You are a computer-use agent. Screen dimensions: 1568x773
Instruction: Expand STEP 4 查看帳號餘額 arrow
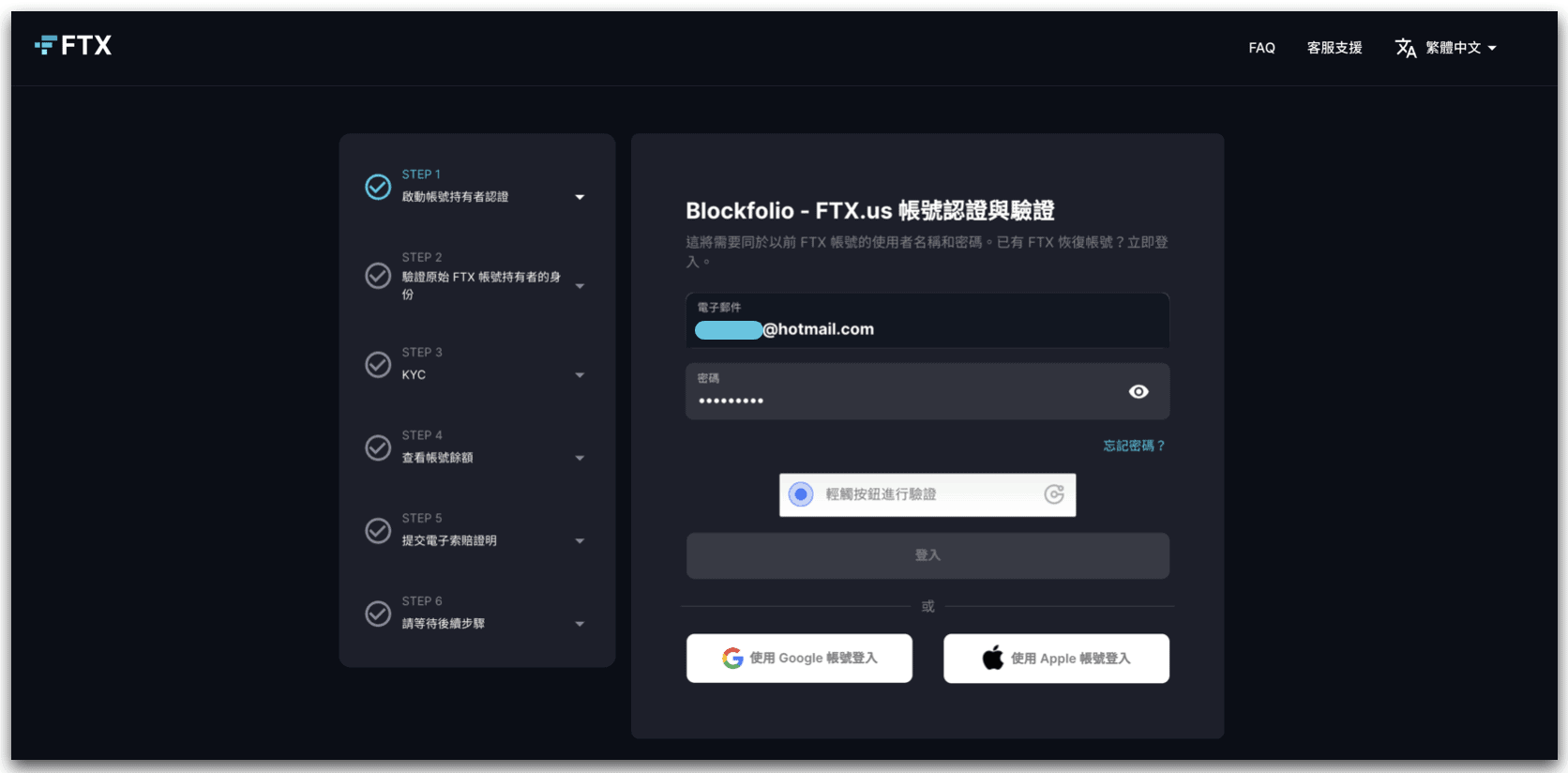pyautogui.click(x=580, y=458)
